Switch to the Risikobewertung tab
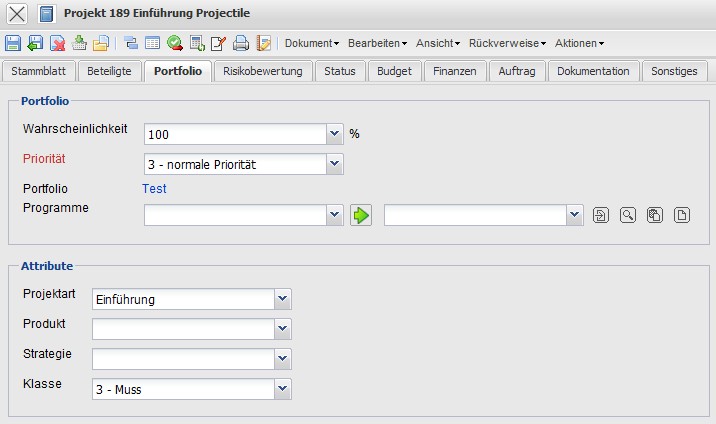Screen dimensions: 716x424 pos(263,71)
